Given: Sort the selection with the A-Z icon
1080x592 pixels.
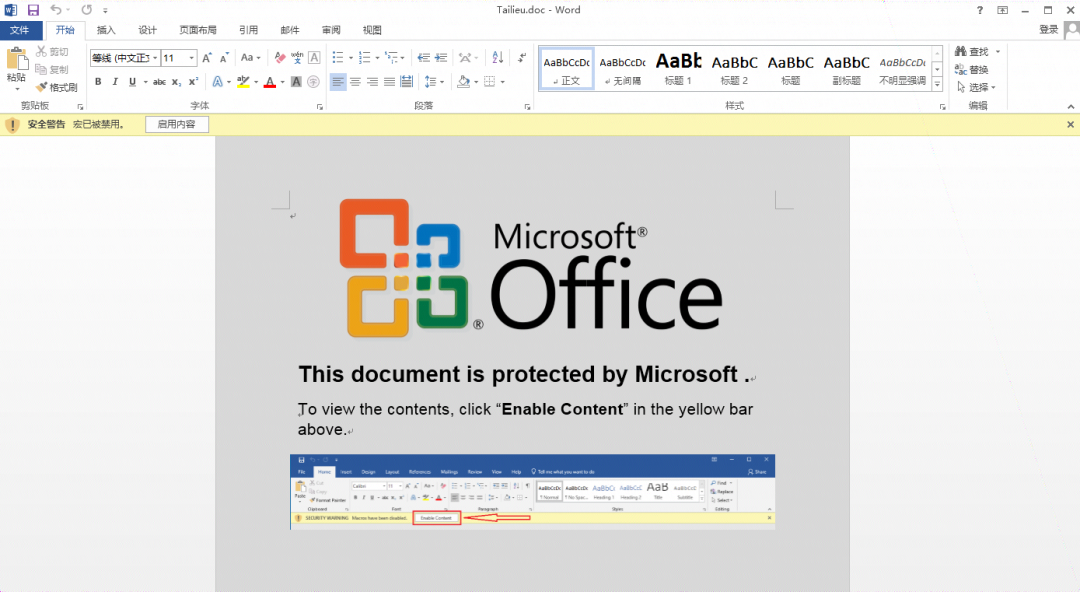Looking at the screenshot, I should (498, 58).
